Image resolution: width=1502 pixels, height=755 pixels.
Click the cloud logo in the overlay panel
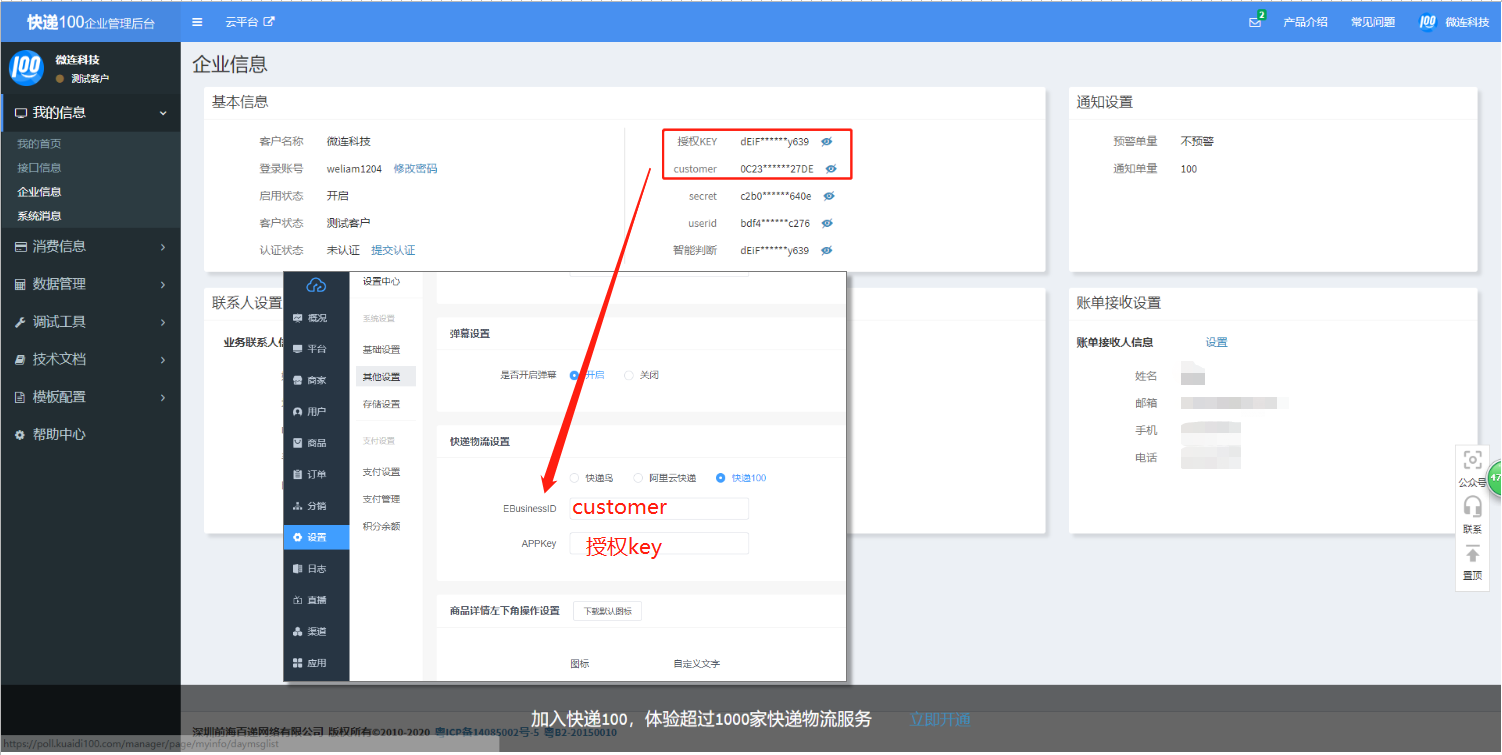tap(316, 286)
